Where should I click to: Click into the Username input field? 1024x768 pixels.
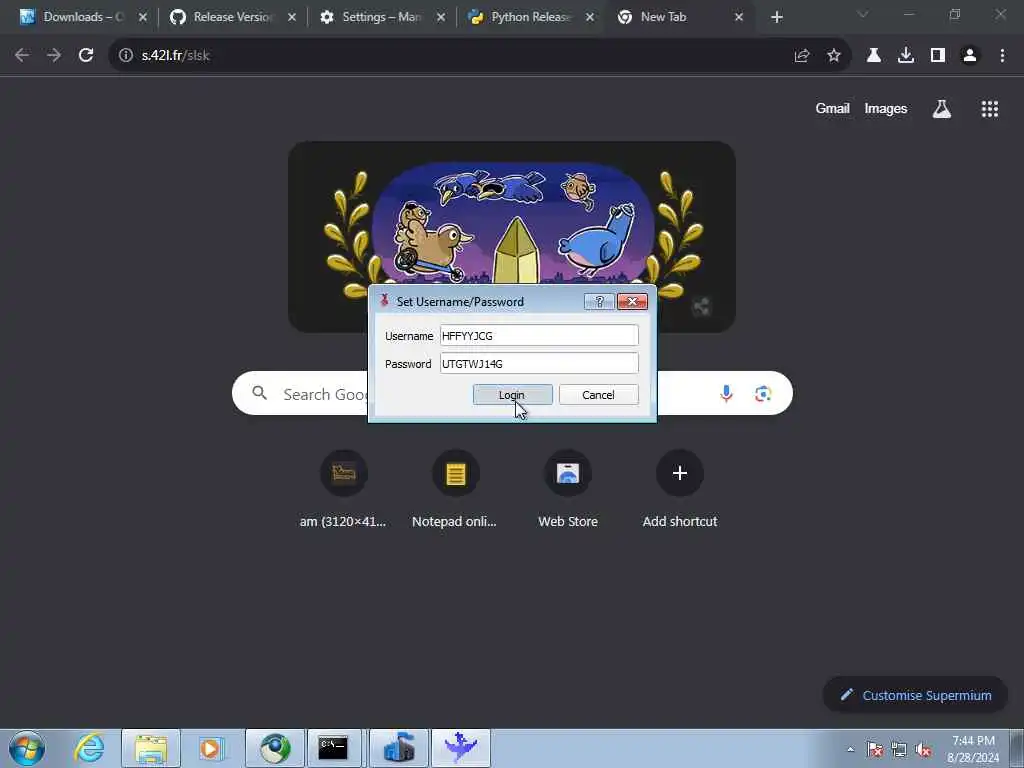tap(539, 336)
